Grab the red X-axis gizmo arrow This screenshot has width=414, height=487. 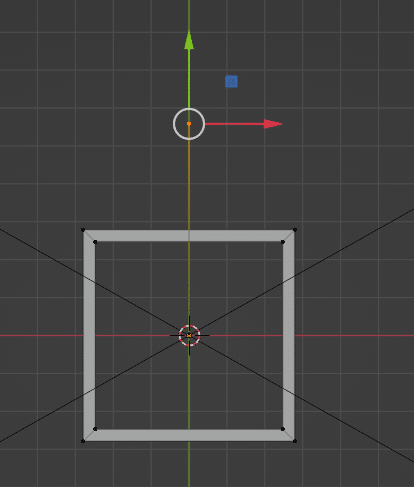(273, 124)
